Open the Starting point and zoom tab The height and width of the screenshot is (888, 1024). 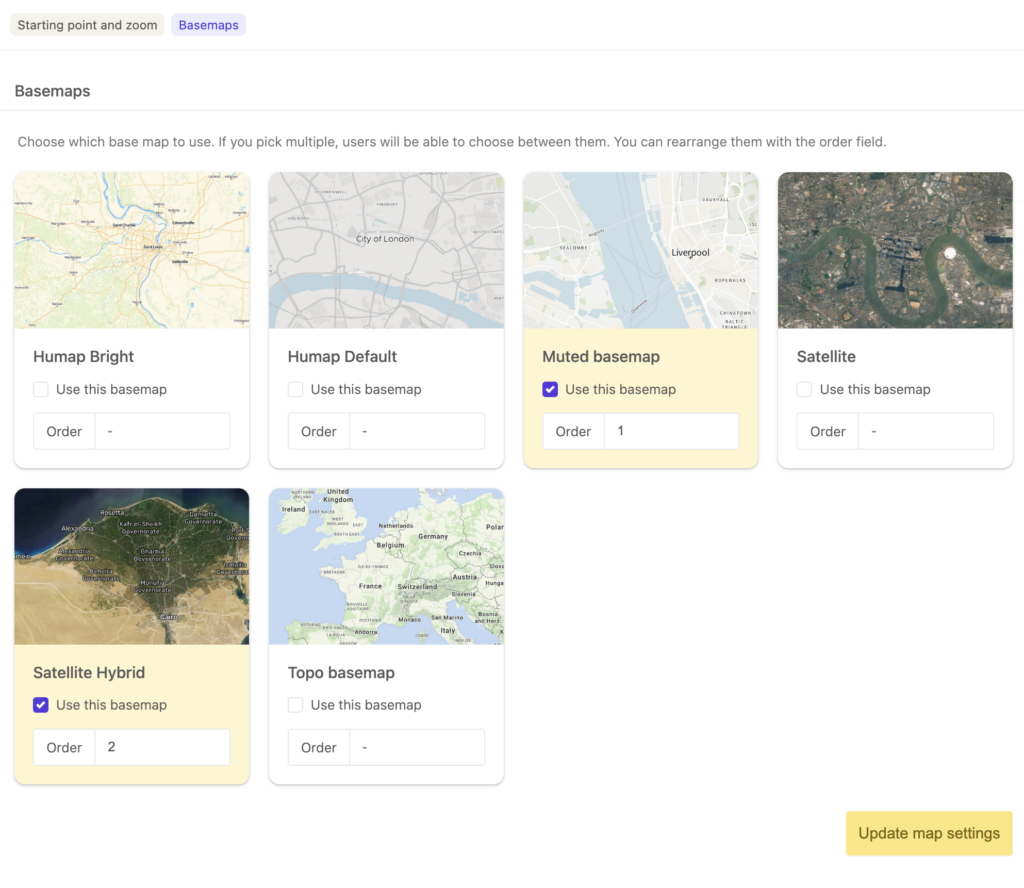tap(87, 25)
